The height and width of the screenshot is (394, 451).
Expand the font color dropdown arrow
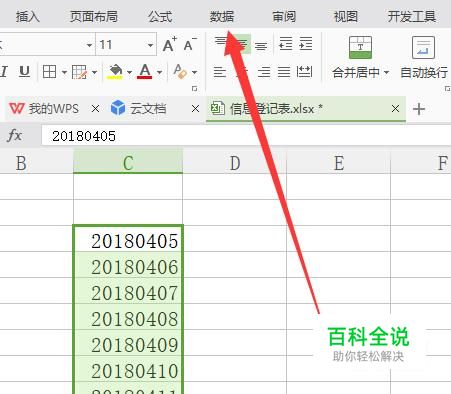click(x=159, y=72)
